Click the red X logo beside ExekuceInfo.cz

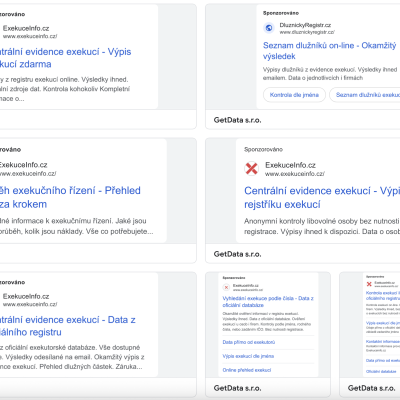point(252,168)
